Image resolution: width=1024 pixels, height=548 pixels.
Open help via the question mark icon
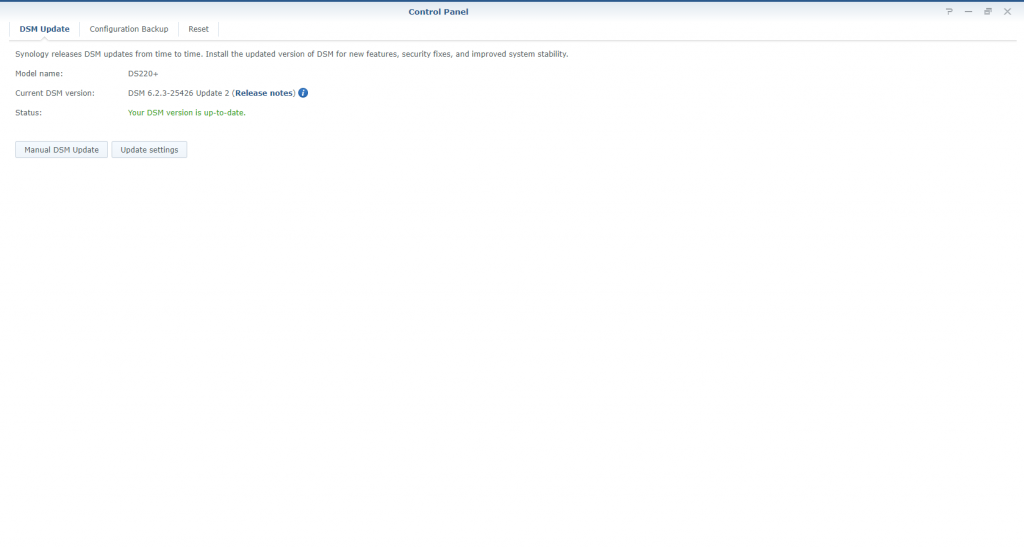(949, 11)
